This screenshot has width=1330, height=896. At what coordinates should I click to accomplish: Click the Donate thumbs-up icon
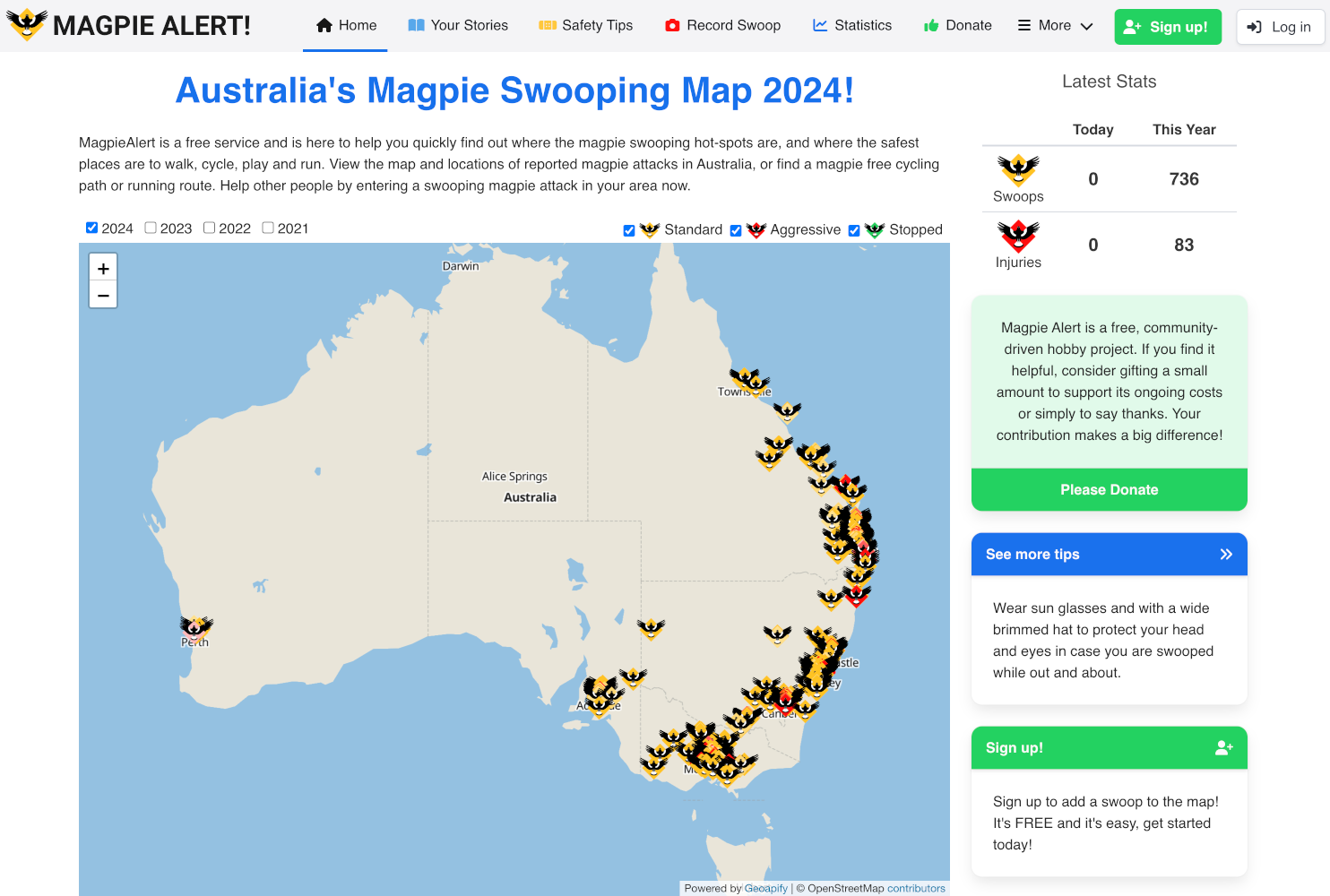[931, 25]
